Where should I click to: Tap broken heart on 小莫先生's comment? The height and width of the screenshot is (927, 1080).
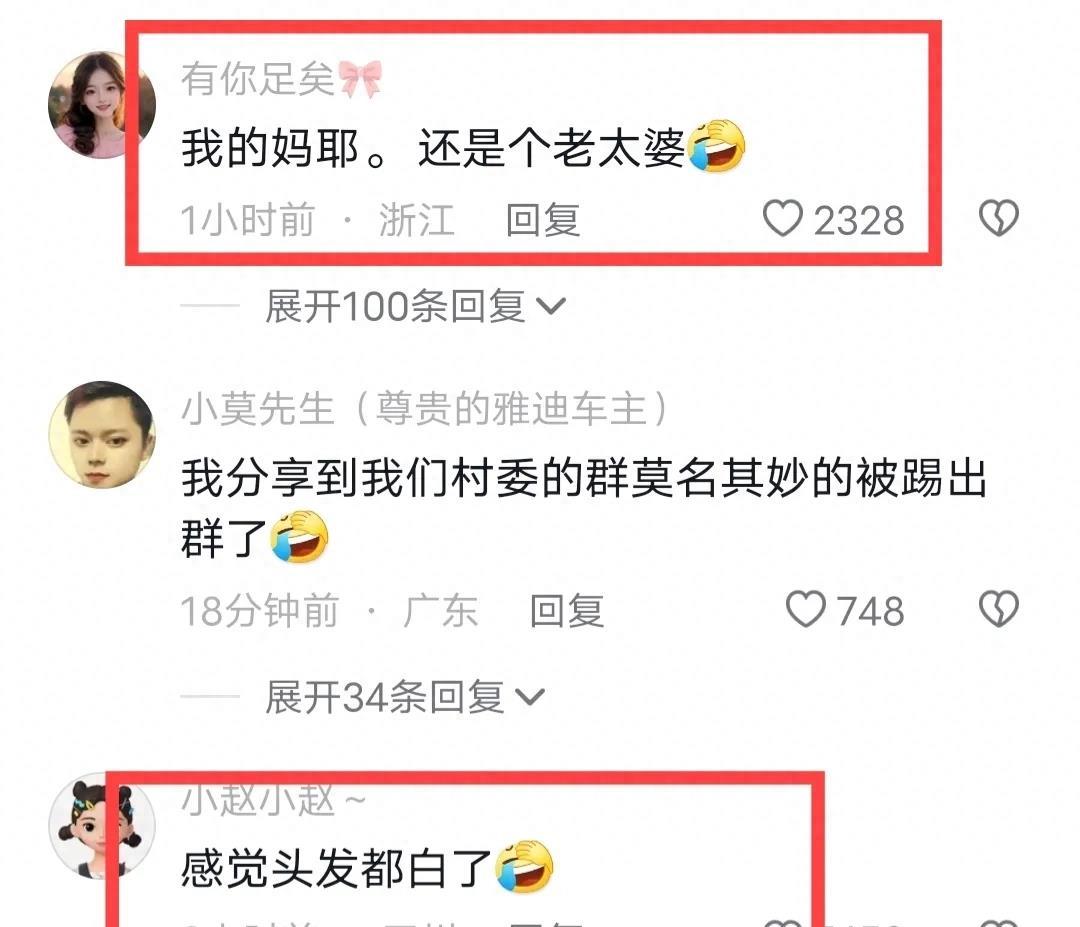pos(999,610)
